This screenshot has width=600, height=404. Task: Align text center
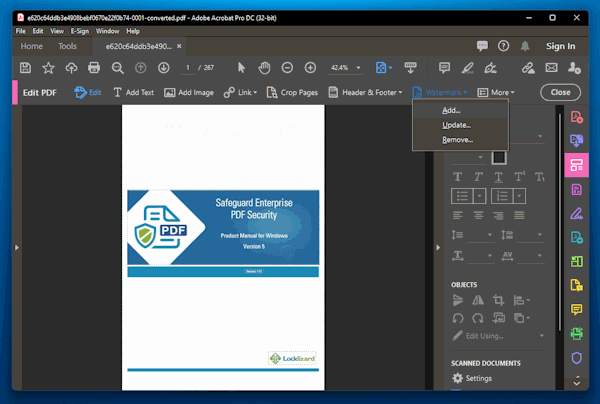[478, 215]
